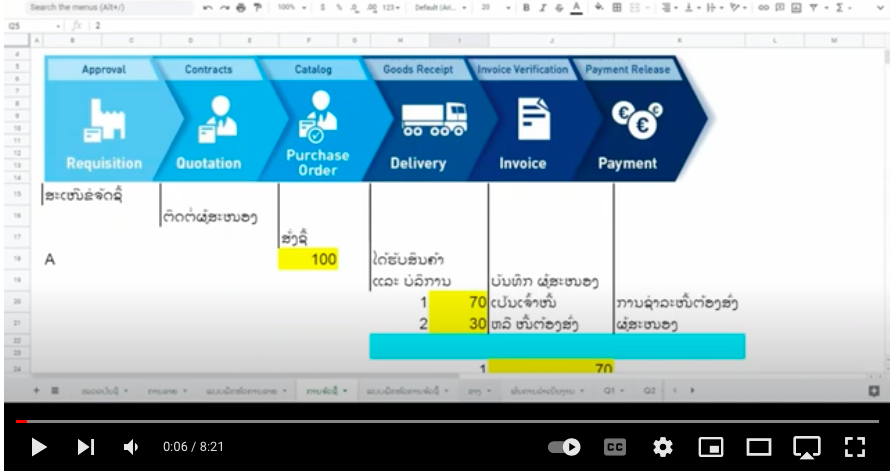Select the active green-highlighted sheet tab

coord(326,391)
